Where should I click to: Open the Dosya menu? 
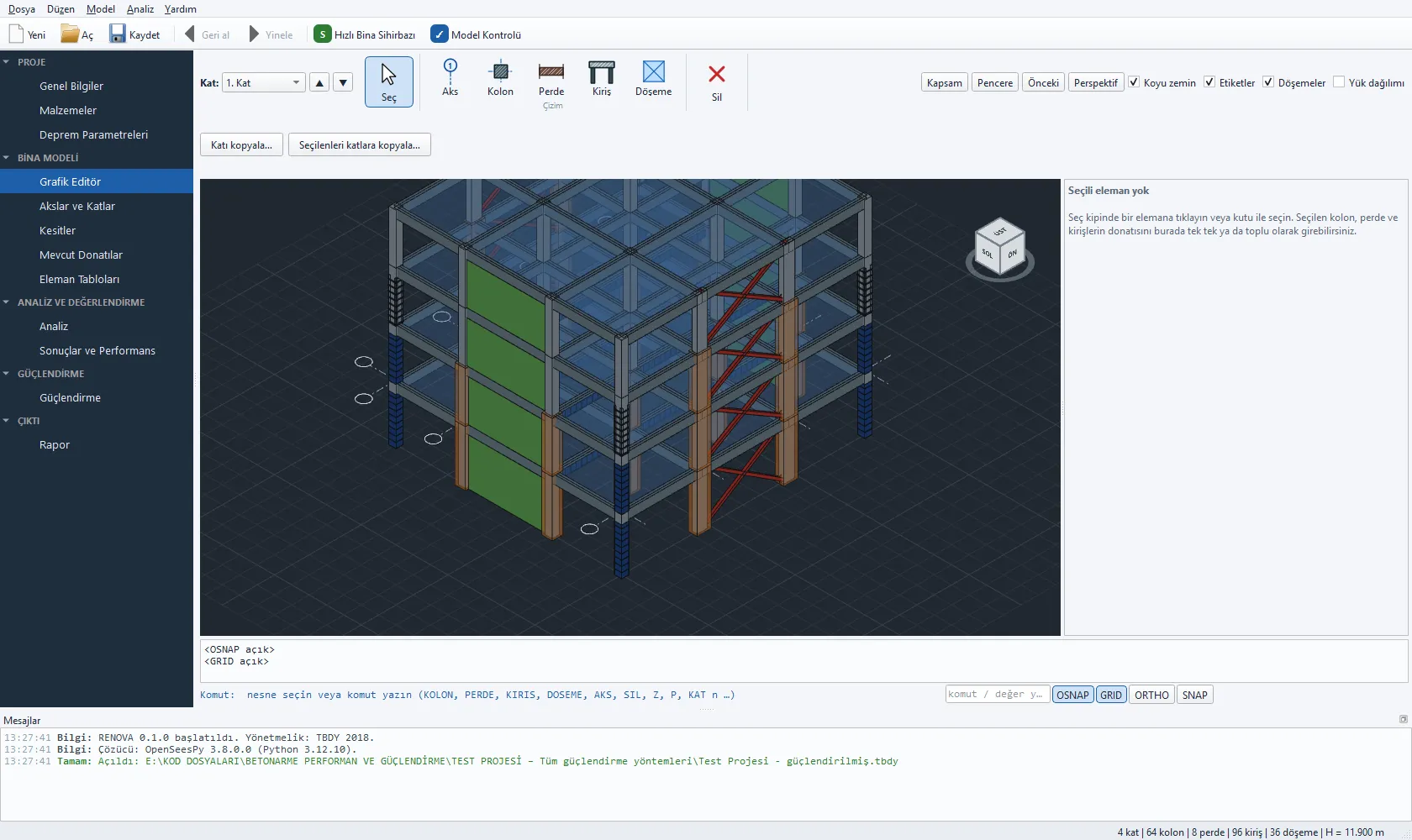(22, 8)
